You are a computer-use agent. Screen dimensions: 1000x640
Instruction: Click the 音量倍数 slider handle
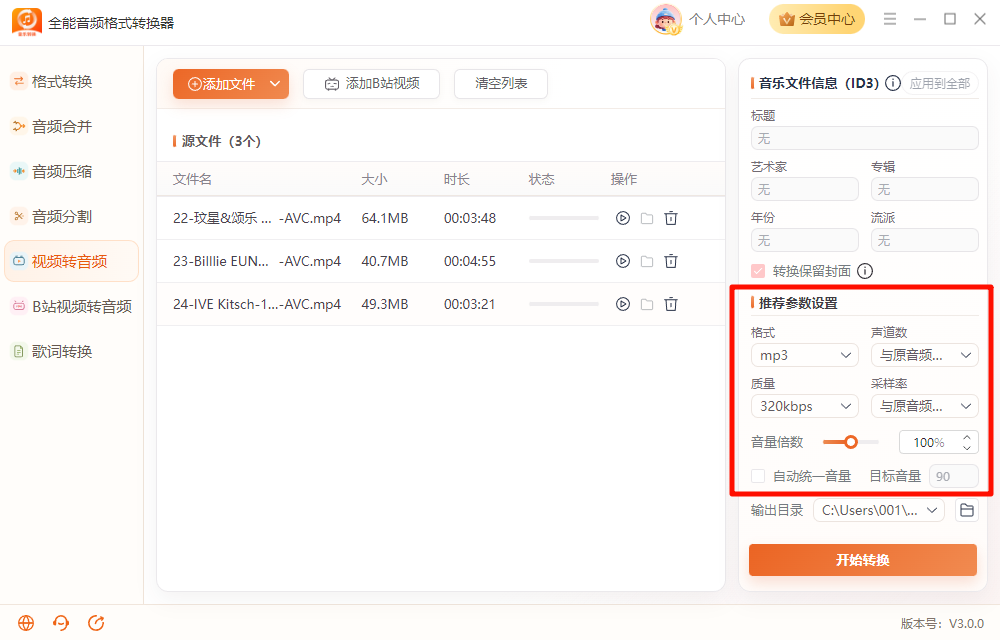click(x=851, y=442)
